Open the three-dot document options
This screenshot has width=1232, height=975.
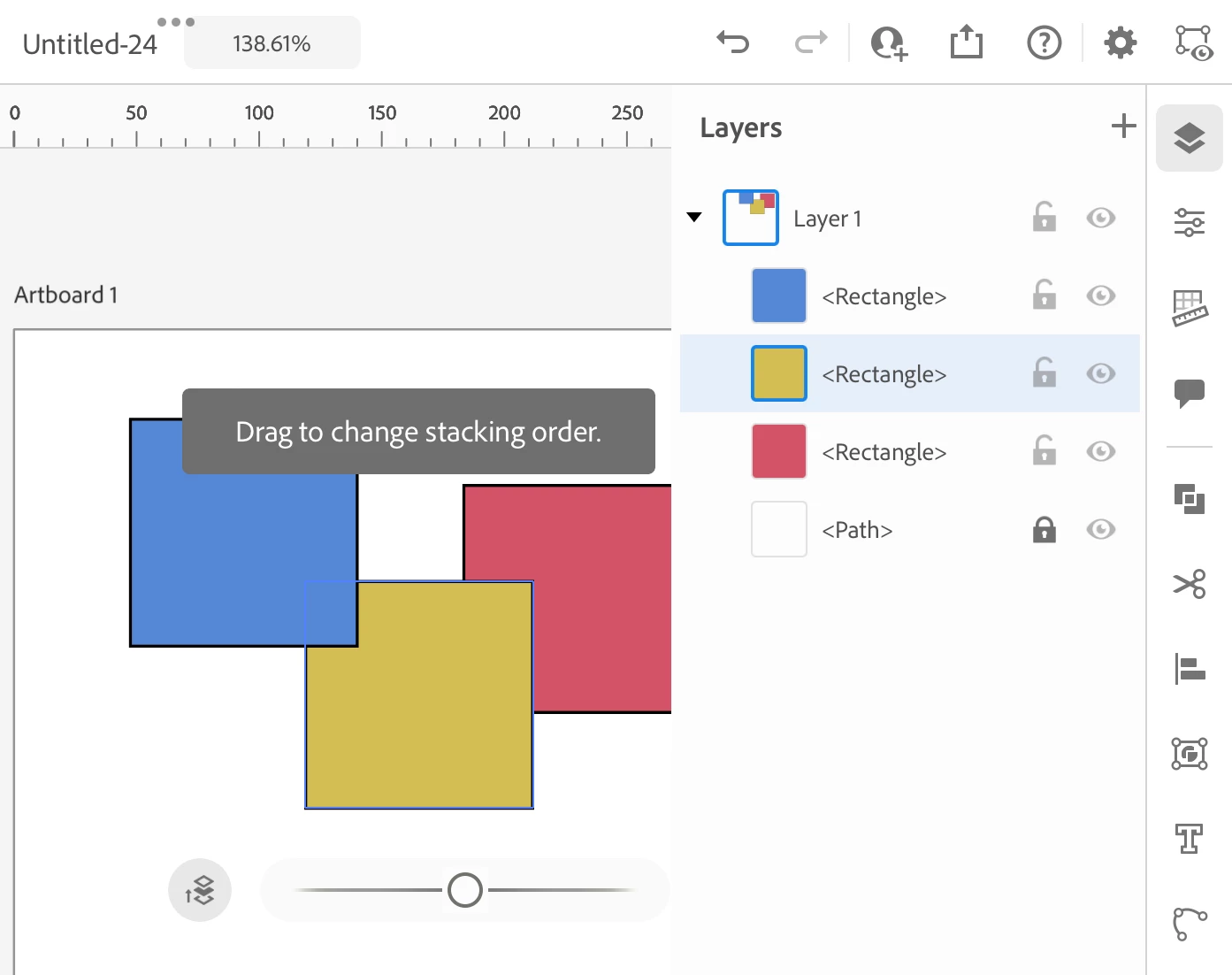click(x=176, y=22)
